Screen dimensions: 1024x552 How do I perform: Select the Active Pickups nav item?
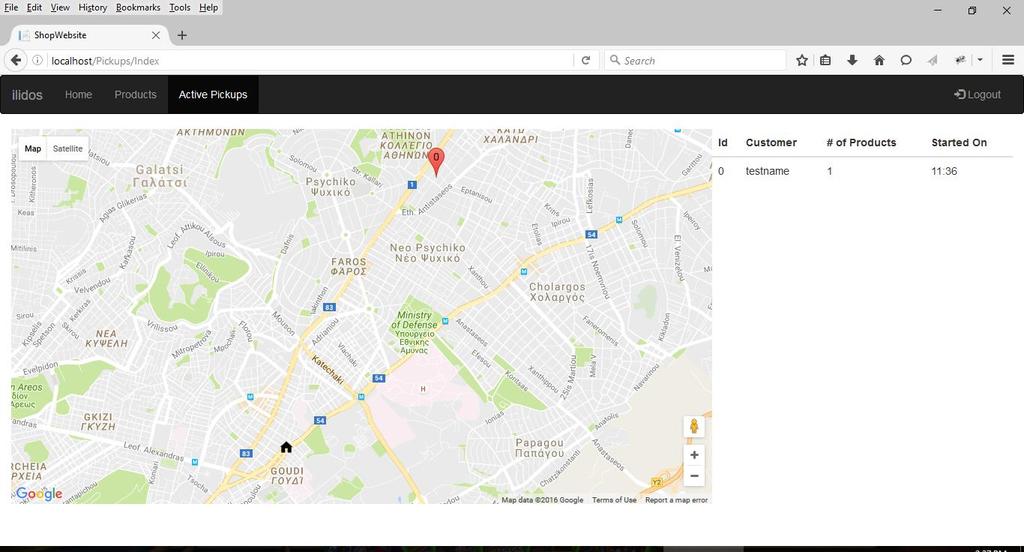click(213, 95)
